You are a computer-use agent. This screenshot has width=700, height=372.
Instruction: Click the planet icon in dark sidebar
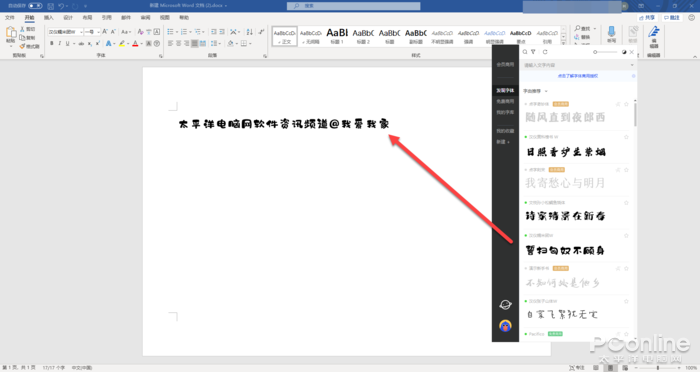tap(505, 305)
